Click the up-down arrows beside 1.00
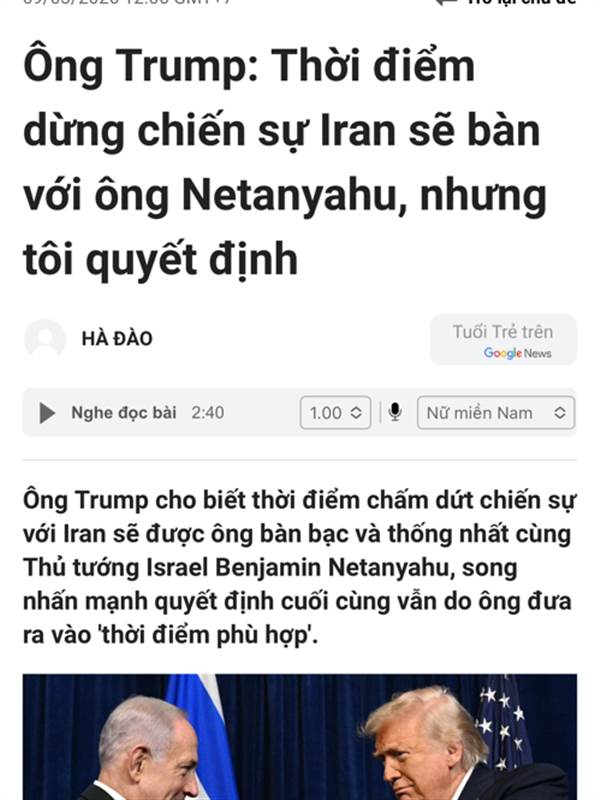This screenshot has width=600, height=800. (356, 413)
